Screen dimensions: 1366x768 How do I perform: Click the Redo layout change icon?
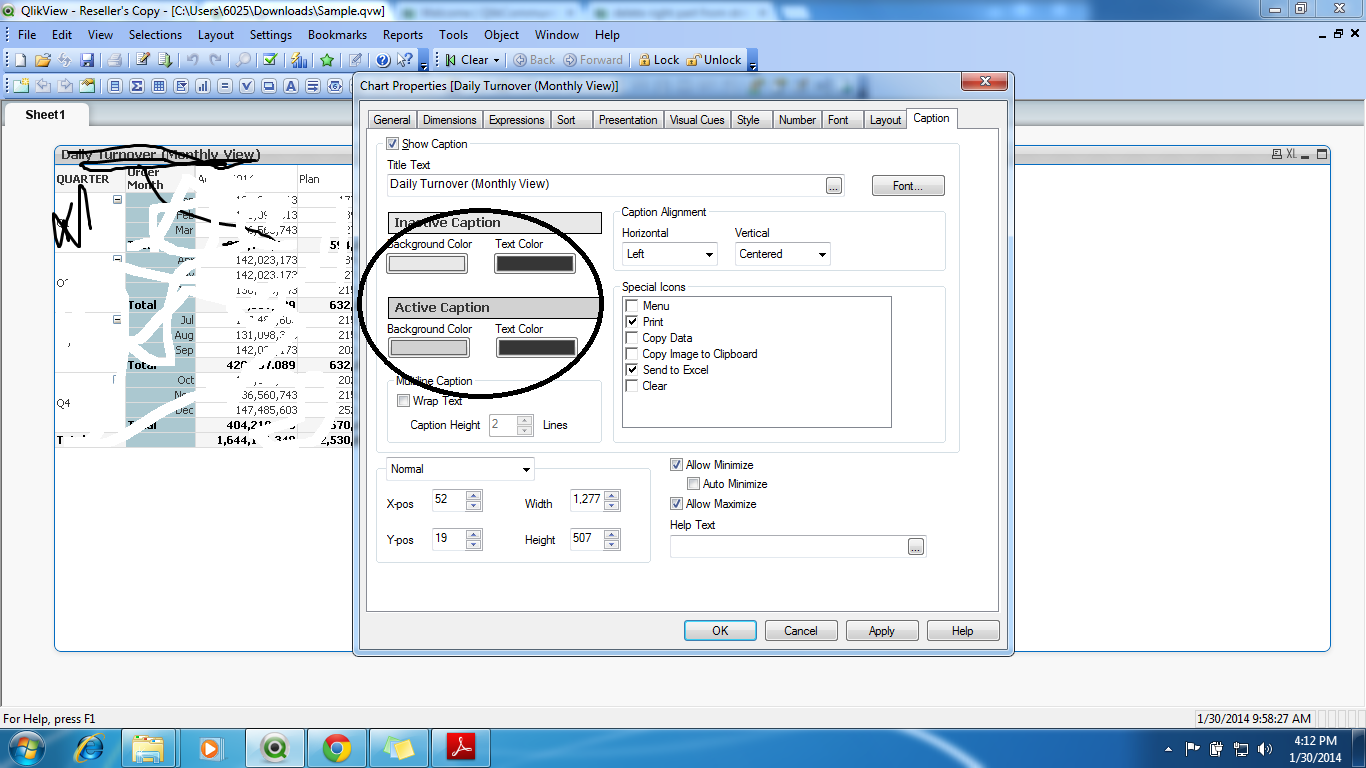(215, 60)
